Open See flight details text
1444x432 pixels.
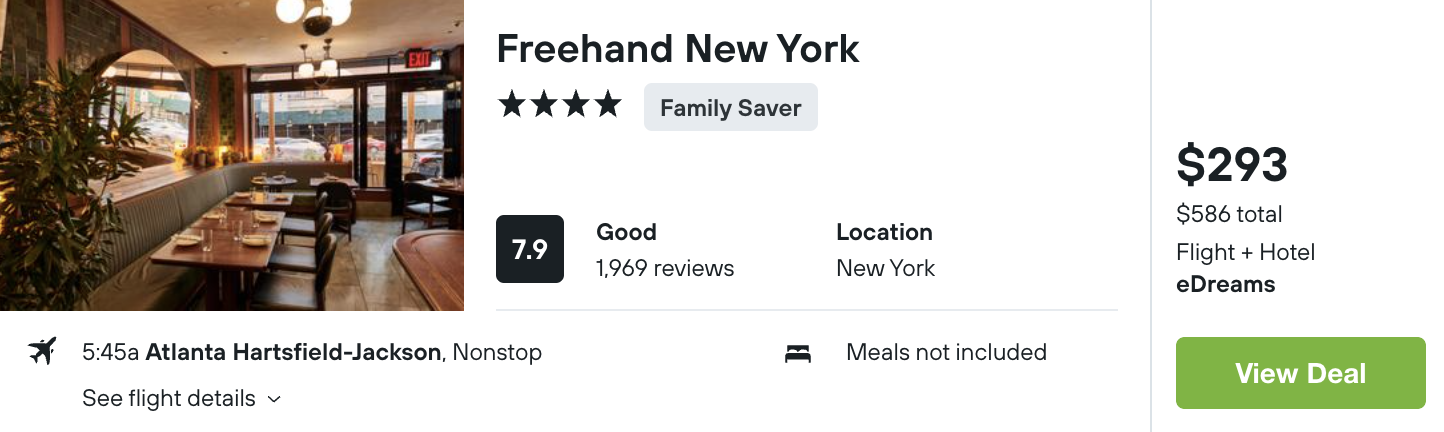[169, 398]
